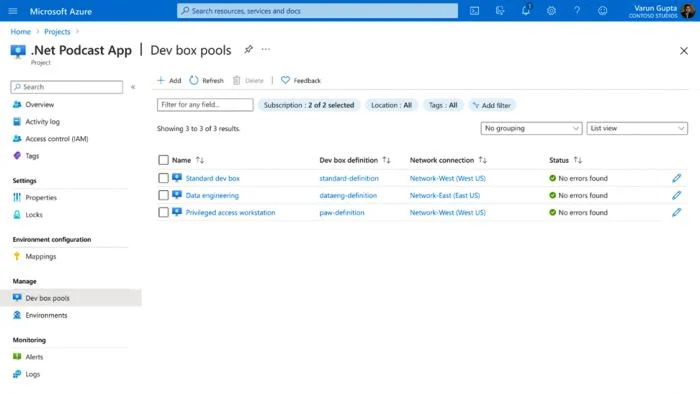The height and width of the screenshot is (394, 700).
Task: Open the No grouping dropdown
Action: pos(531,128)
